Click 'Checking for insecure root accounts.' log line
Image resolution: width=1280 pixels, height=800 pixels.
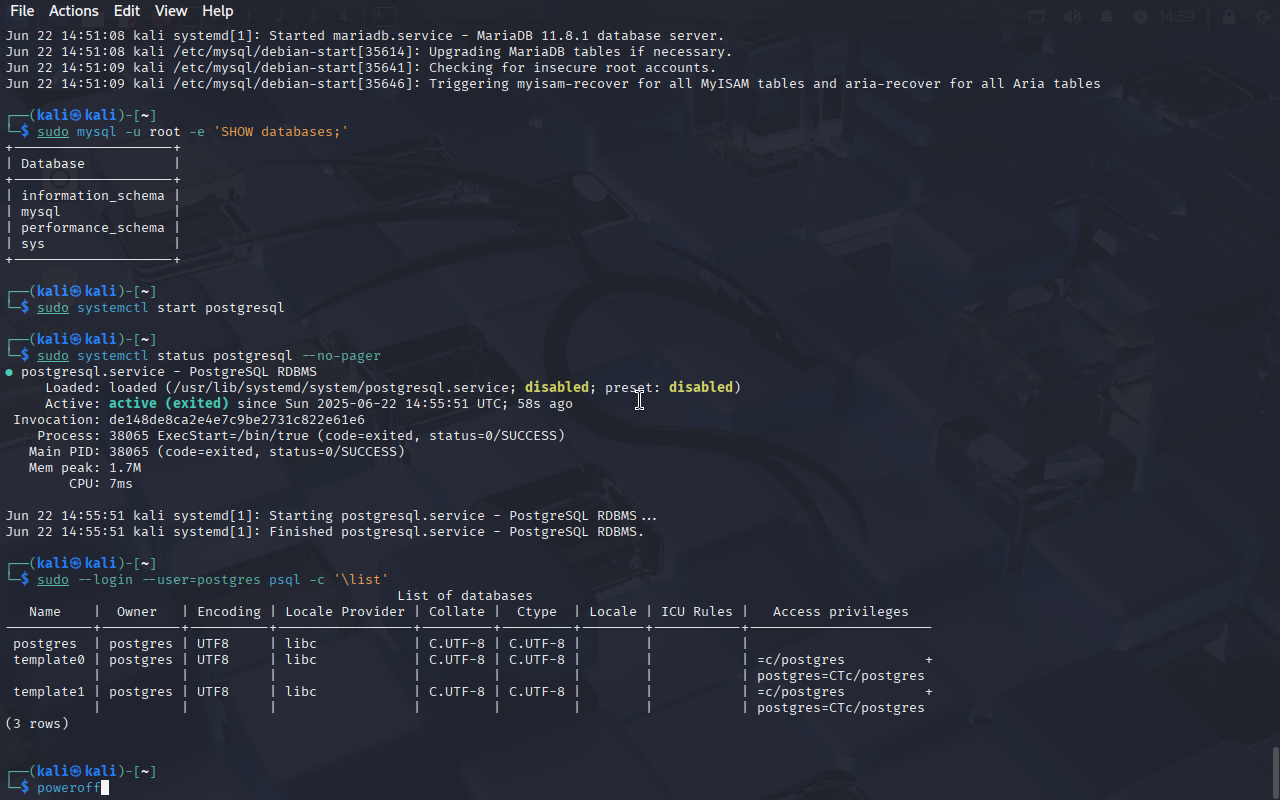(x=361, y=68)
